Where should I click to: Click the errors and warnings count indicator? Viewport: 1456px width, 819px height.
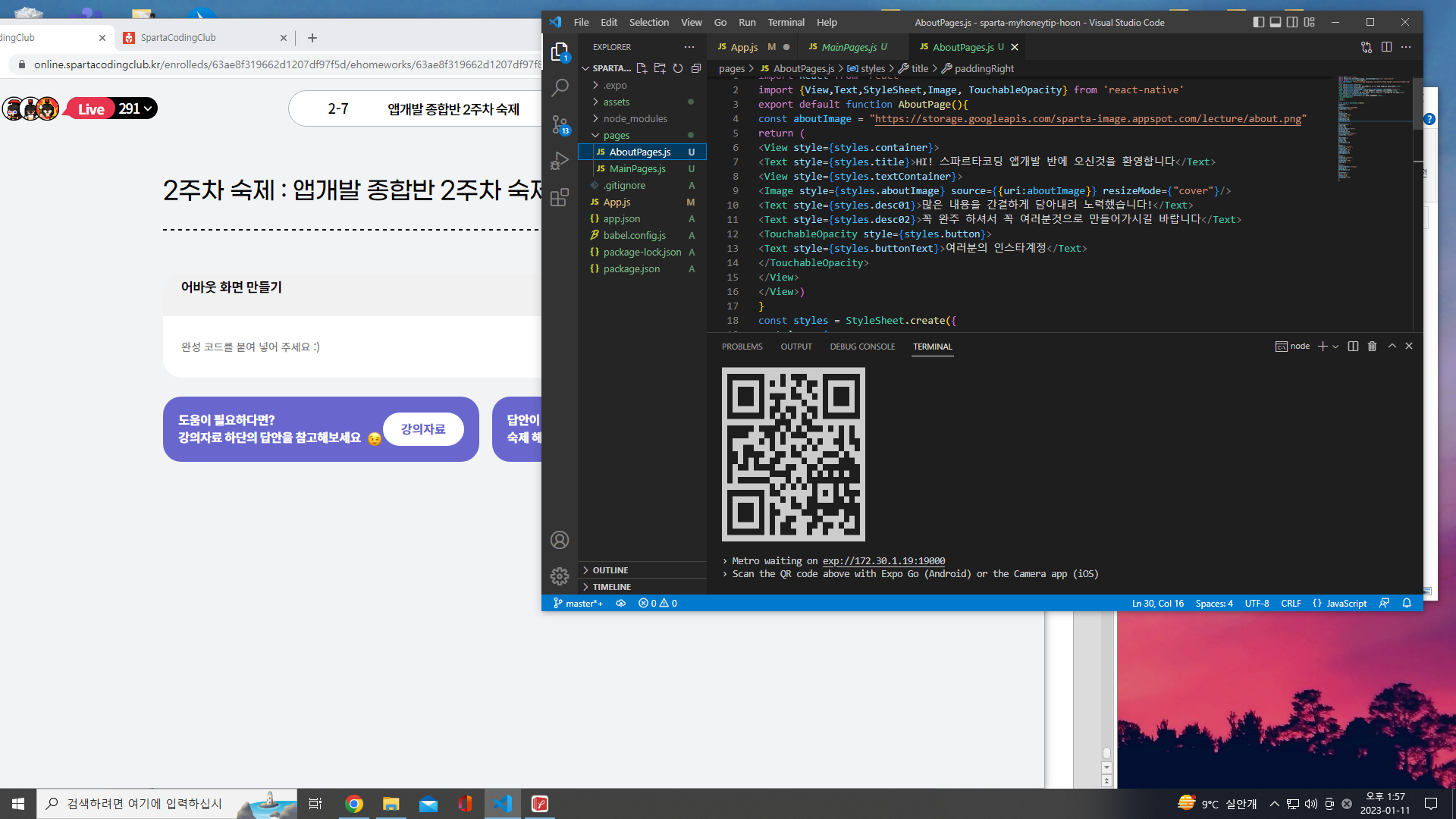657,603
